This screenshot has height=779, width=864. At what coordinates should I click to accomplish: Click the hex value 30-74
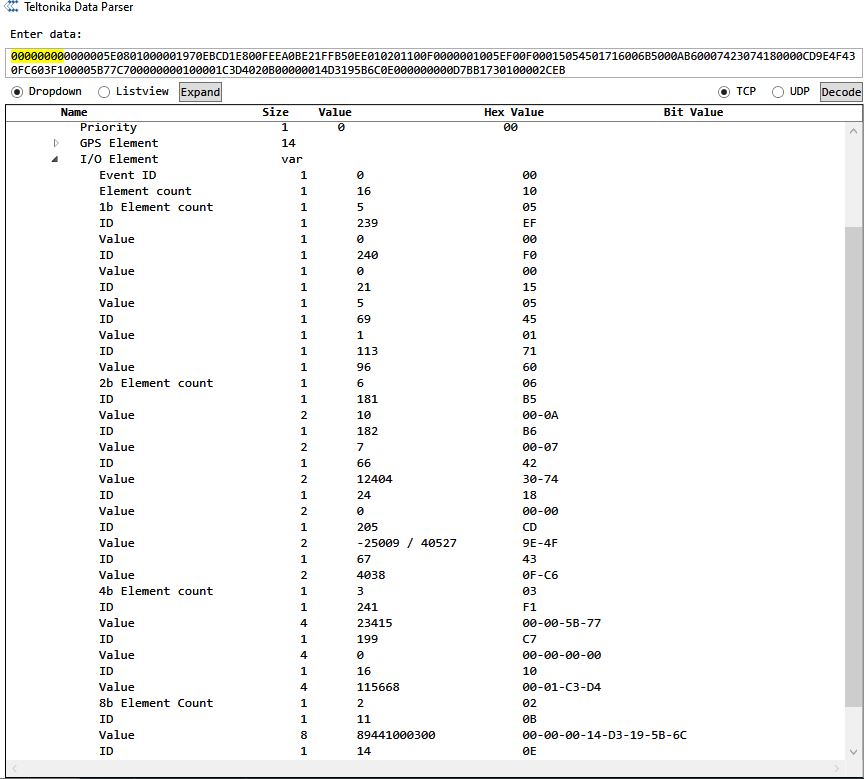coord(540,479)
